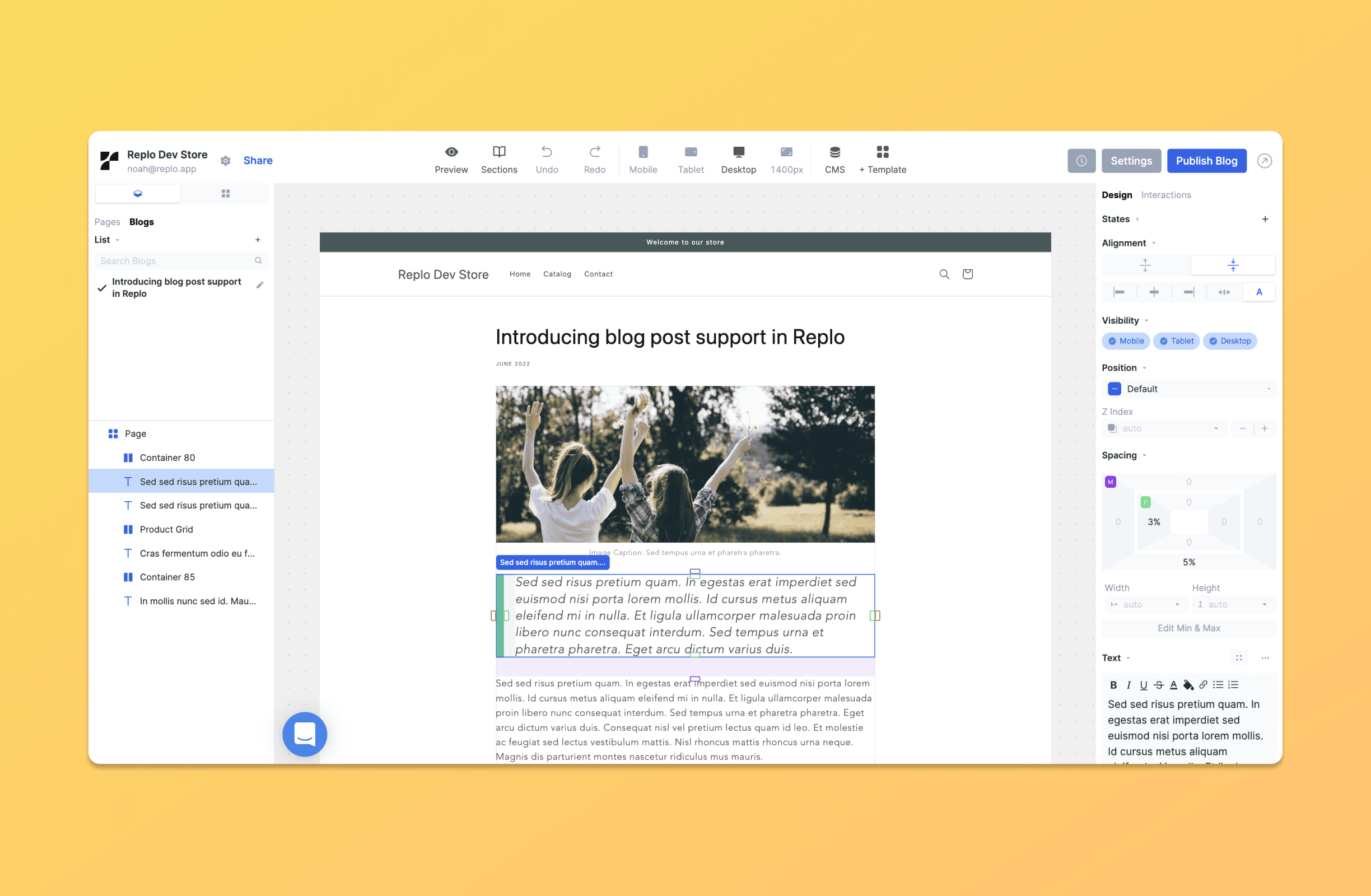Image resolution: width=1371 pixels, height=896 pixels.
Task: Click the Replo logo
Action: pos(109,161)
